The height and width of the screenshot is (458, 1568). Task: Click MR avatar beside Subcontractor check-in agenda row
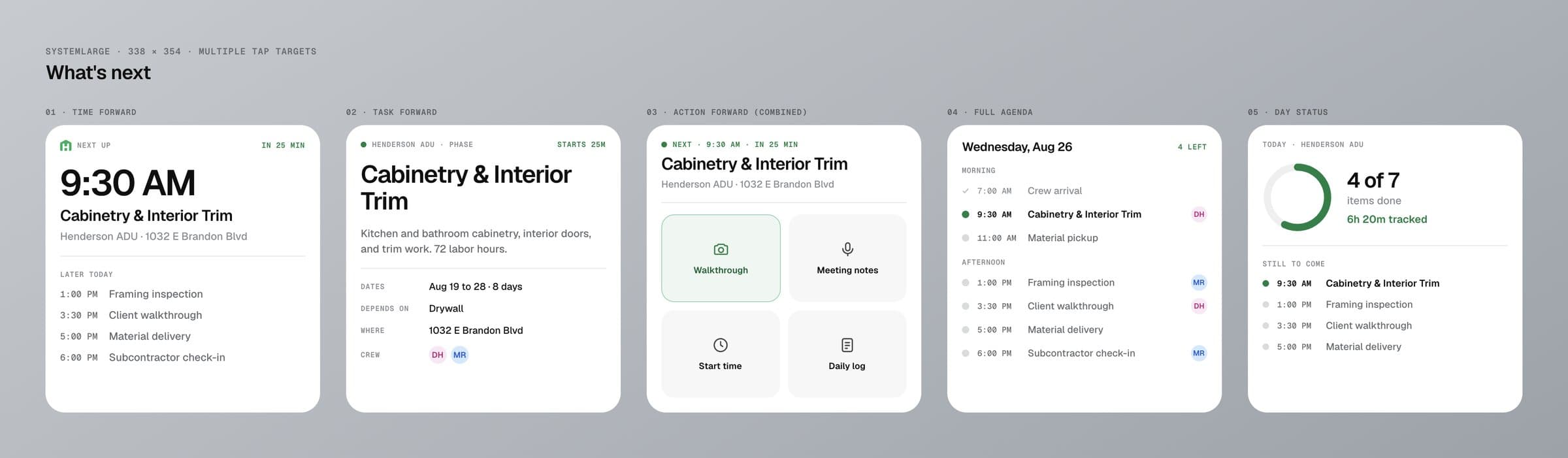1199,353
